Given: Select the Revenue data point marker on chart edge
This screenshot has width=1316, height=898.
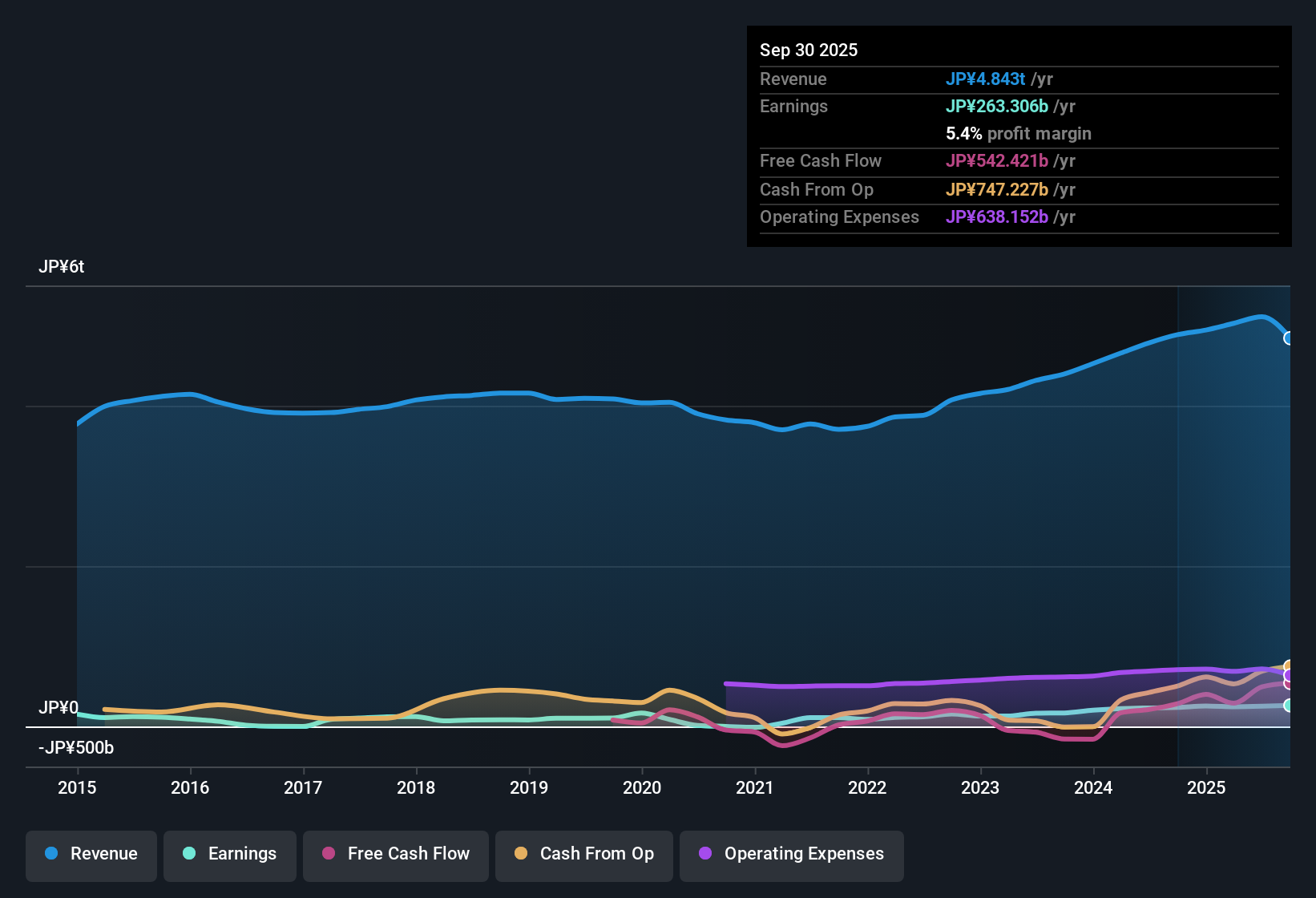Looking at the screenshot, I should (x=1288, y=338).
